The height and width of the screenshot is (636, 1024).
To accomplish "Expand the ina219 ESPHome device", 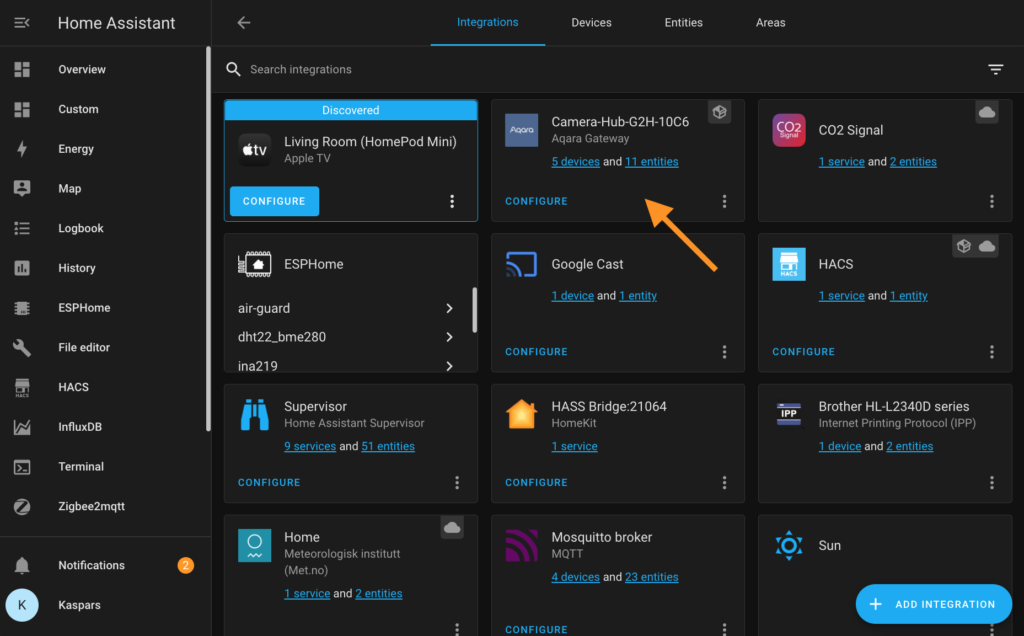I will pyautogui.click(x=350, y=366).
